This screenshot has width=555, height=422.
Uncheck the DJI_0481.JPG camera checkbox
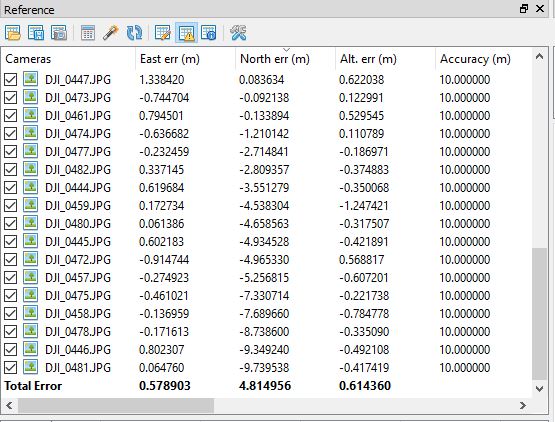(11, 368)
